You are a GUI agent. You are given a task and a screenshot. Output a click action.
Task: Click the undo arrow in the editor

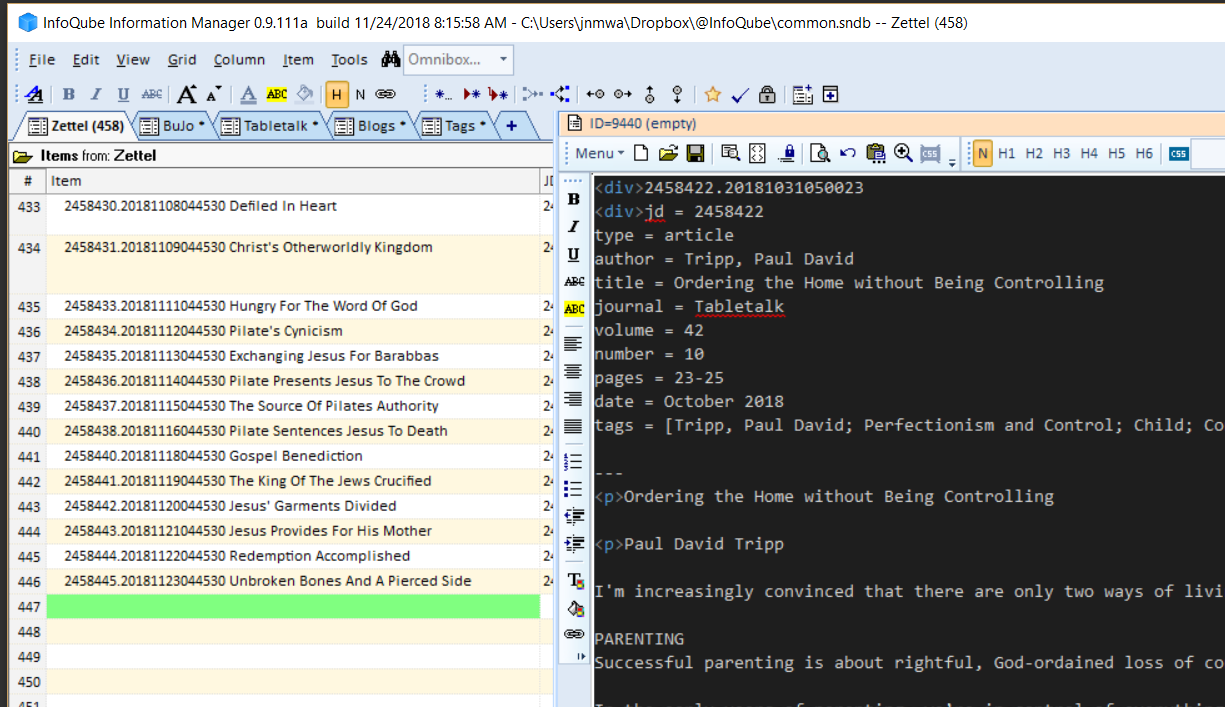tap(848, 153)
